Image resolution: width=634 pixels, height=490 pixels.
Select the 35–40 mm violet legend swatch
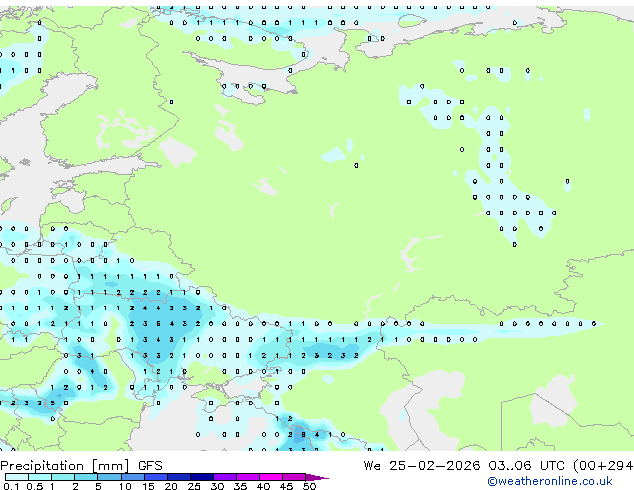(247, 477)
